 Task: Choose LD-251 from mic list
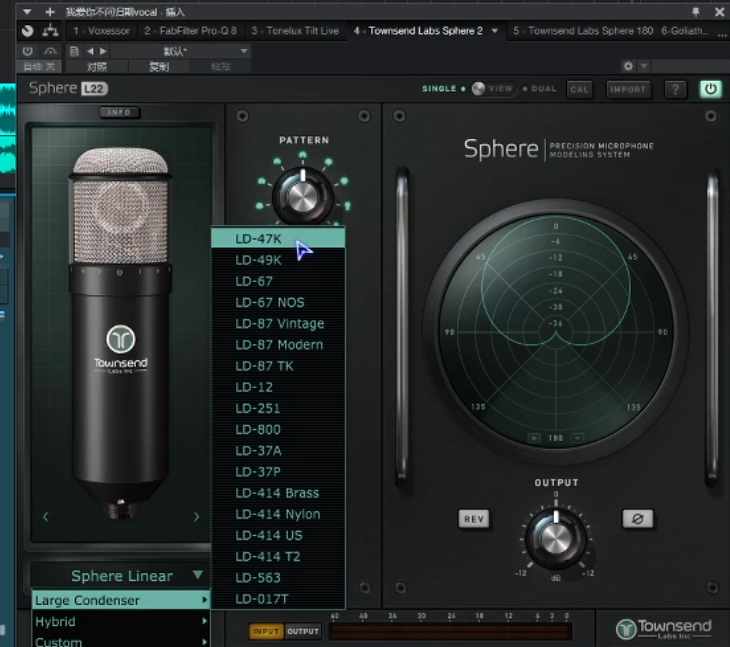(278, 408)
